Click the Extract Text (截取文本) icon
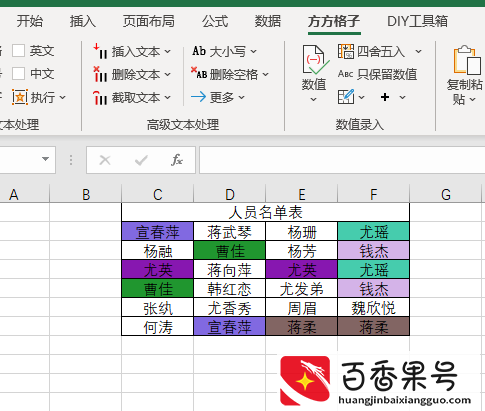 (100, 97)
